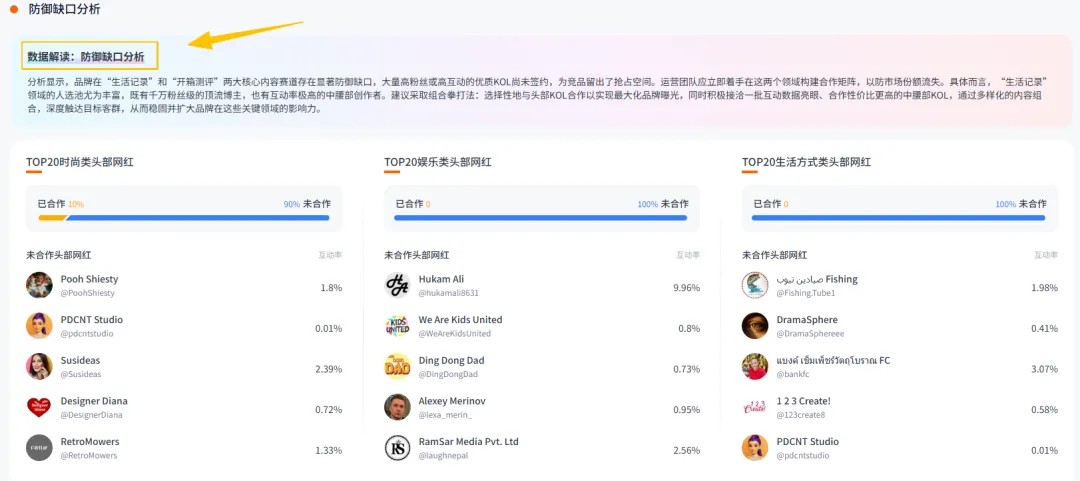Viewport: 1080px width, 481px height.
Task: Click the @laughnepal handle
Action: point(445,456)
